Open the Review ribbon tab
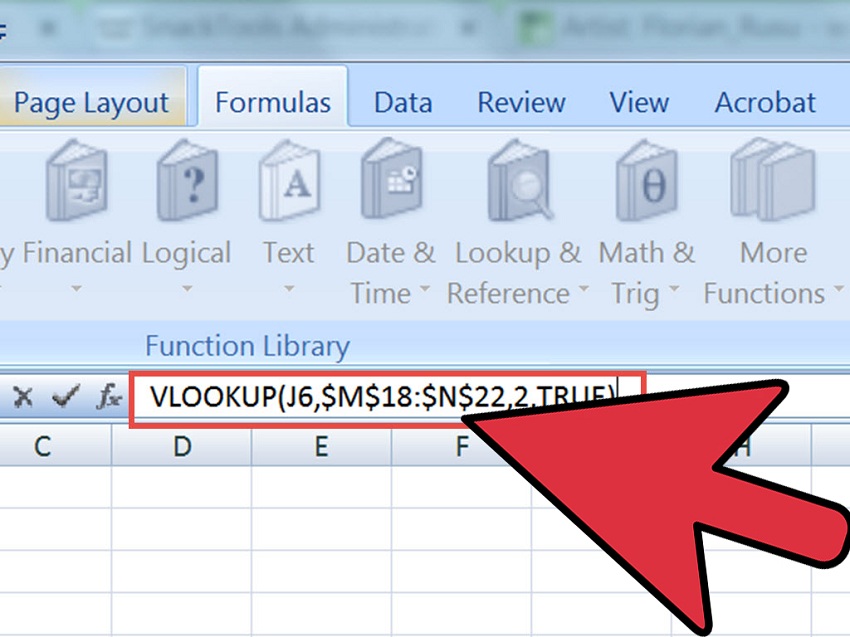 (521, 102)
